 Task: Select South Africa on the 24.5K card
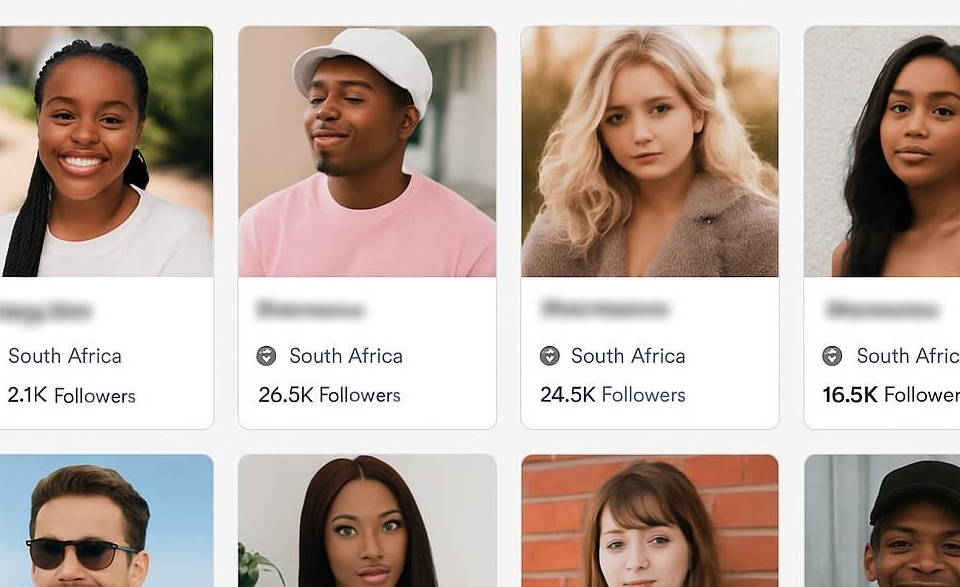coord(628,356)
